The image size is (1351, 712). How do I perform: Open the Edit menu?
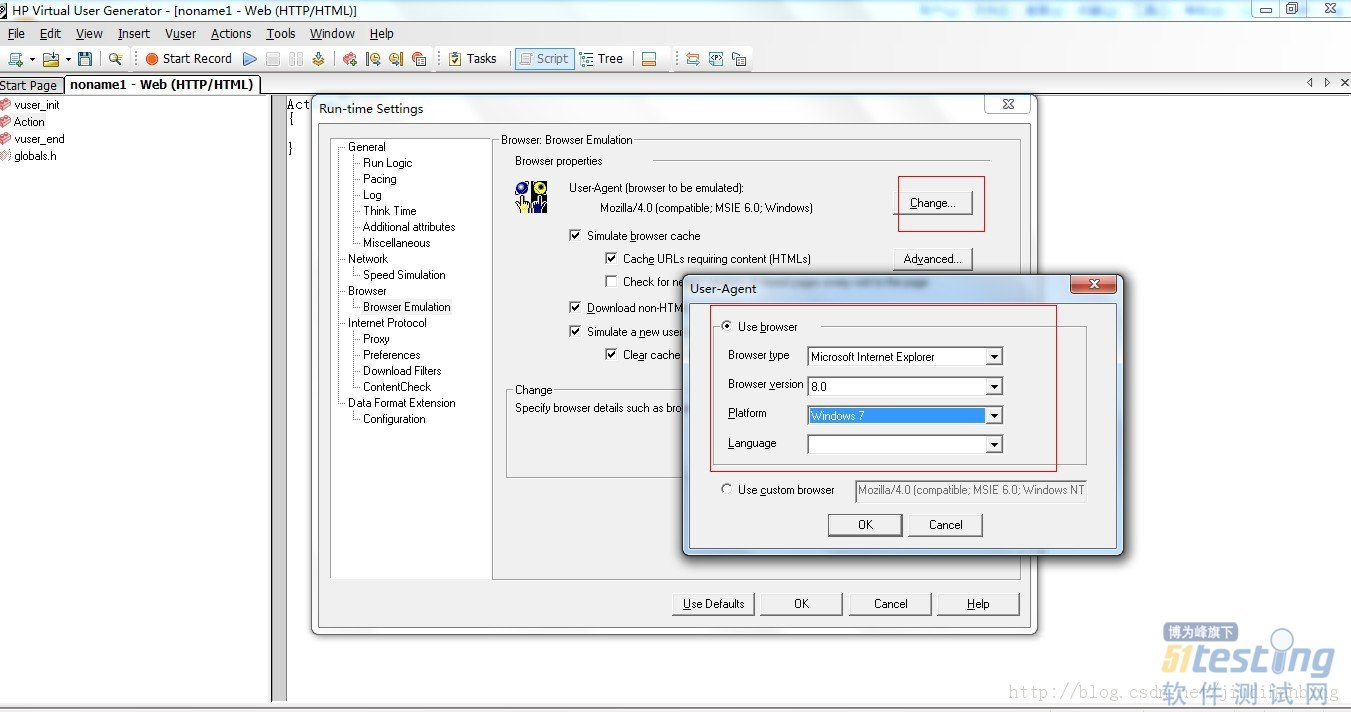click(50, 33)
